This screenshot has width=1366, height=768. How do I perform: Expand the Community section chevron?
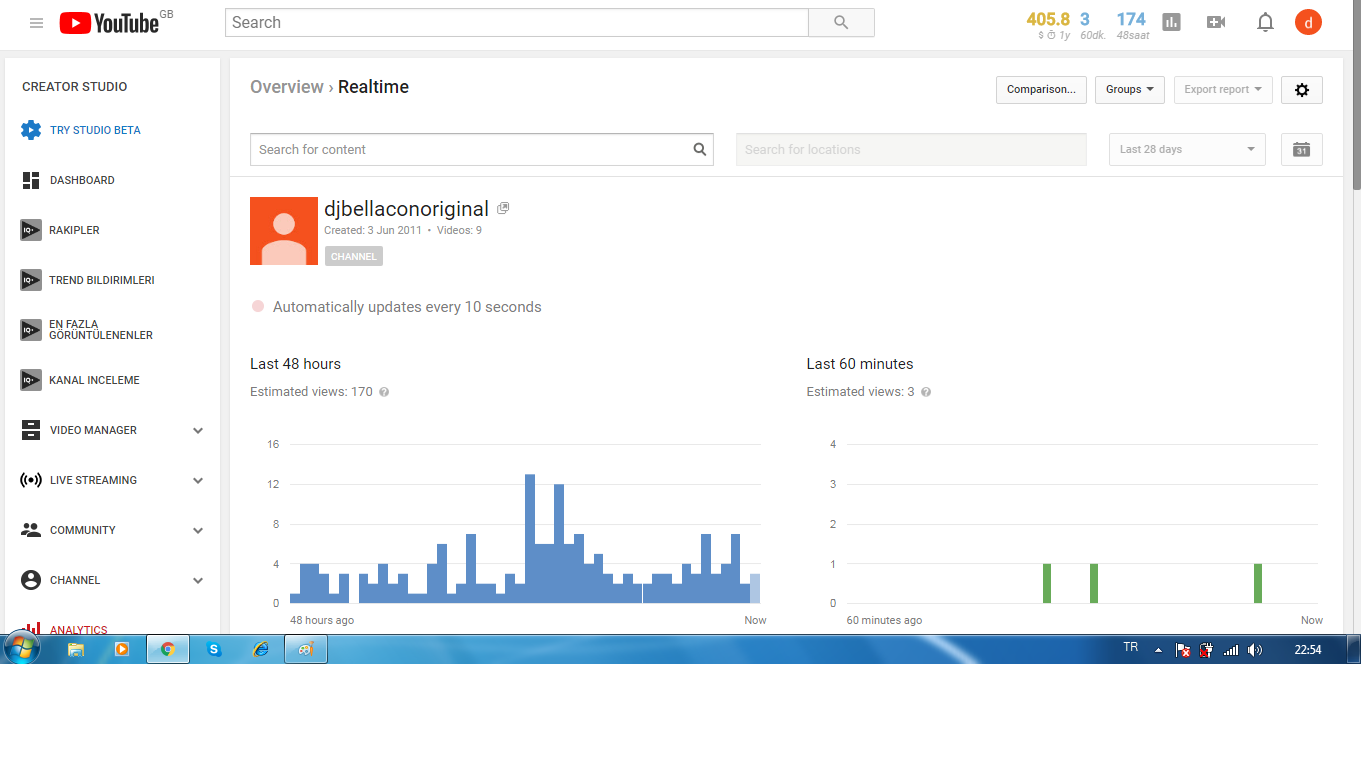pyautogui.click(x=198, y=530)
